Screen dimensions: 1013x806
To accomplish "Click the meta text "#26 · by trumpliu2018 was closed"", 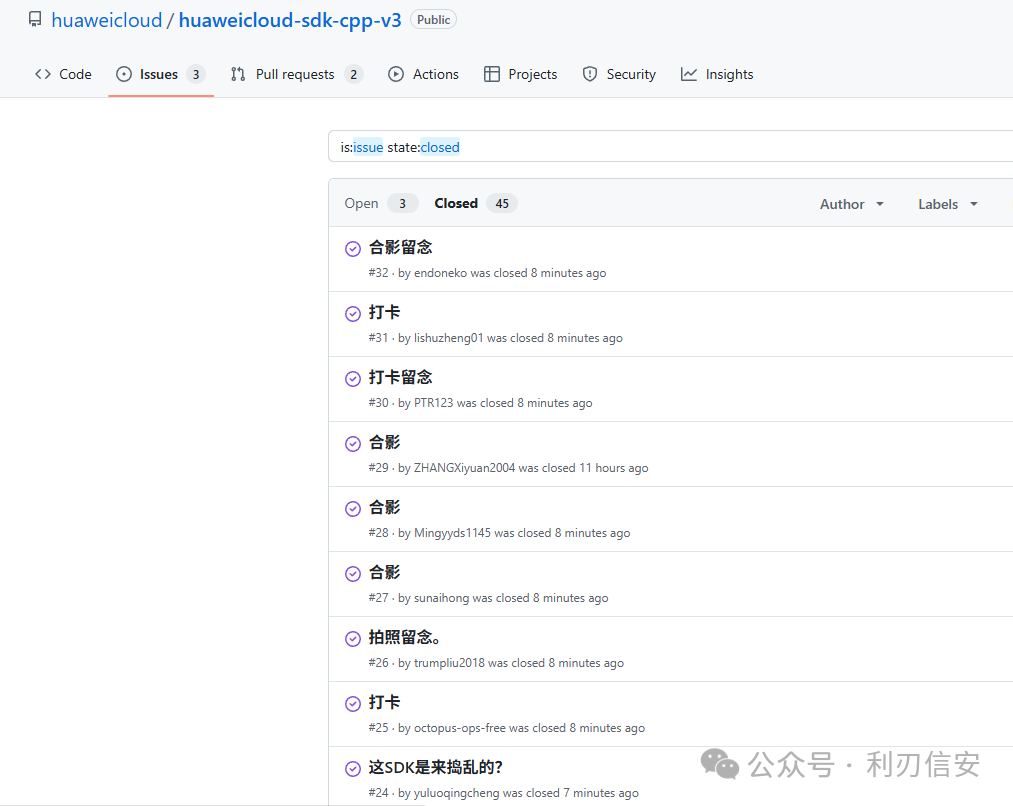I will 457,663.
